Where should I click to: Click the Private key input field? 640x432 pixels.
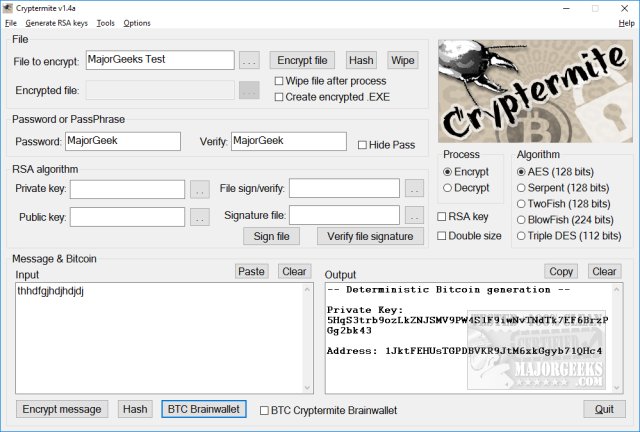pyautogui.click(x=127, y=189)
